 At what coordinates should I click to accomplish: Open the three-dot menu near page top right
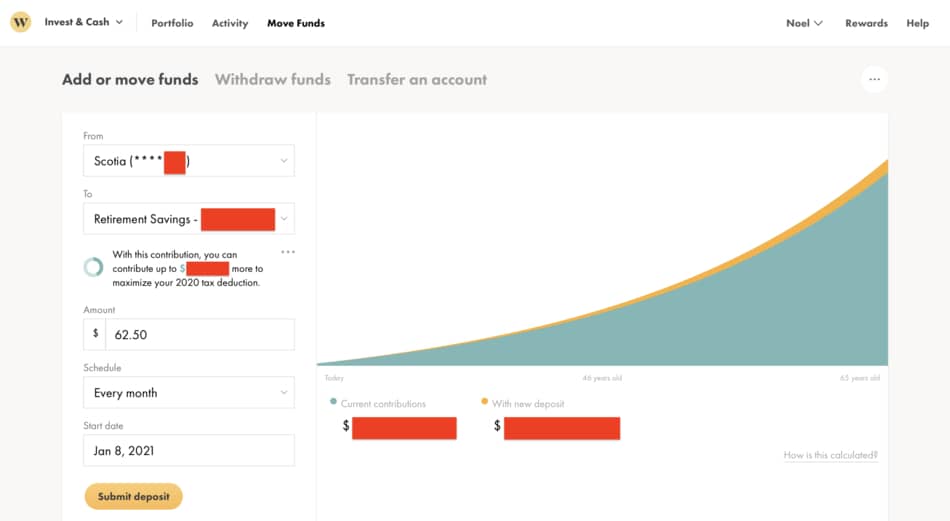coord(874,79)
